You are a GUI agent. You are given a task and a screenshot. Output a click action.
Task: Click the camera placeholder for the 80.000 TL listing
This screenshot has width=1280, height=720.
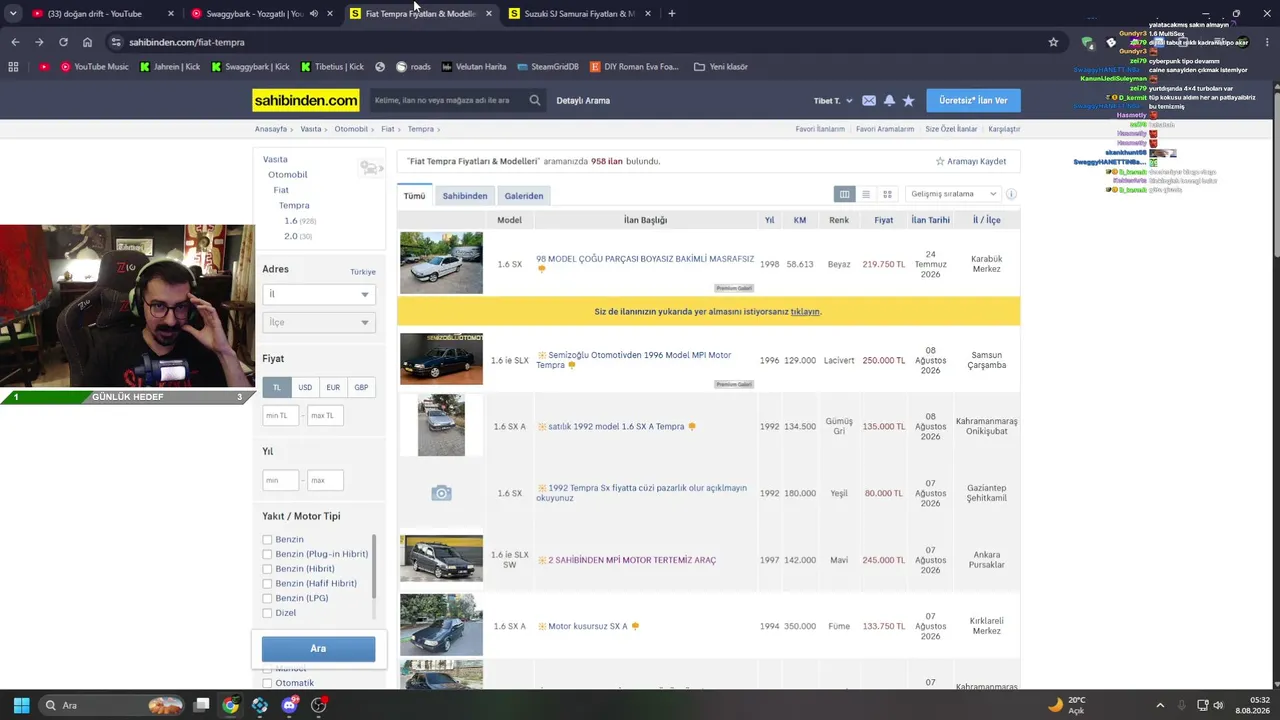(441, 493)
